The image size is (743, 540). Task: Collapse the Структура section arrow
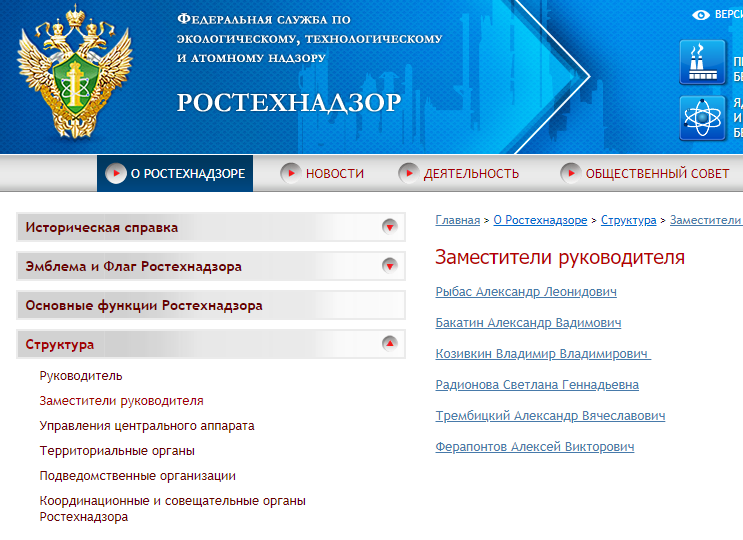click(x=390, y=343)
